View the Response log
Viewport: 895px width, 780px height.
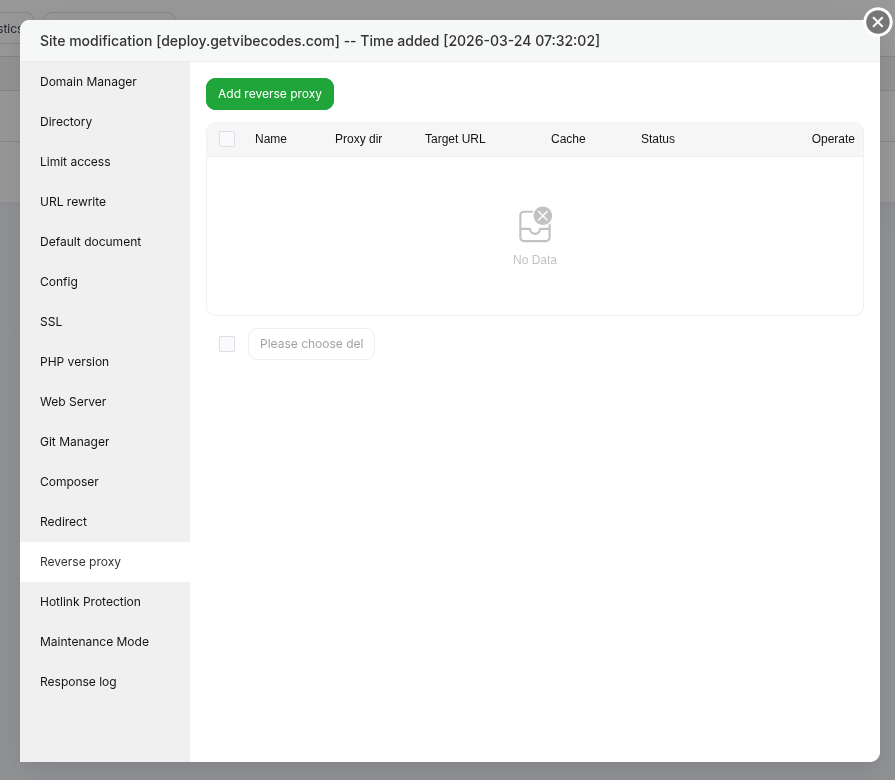[78, 682]
